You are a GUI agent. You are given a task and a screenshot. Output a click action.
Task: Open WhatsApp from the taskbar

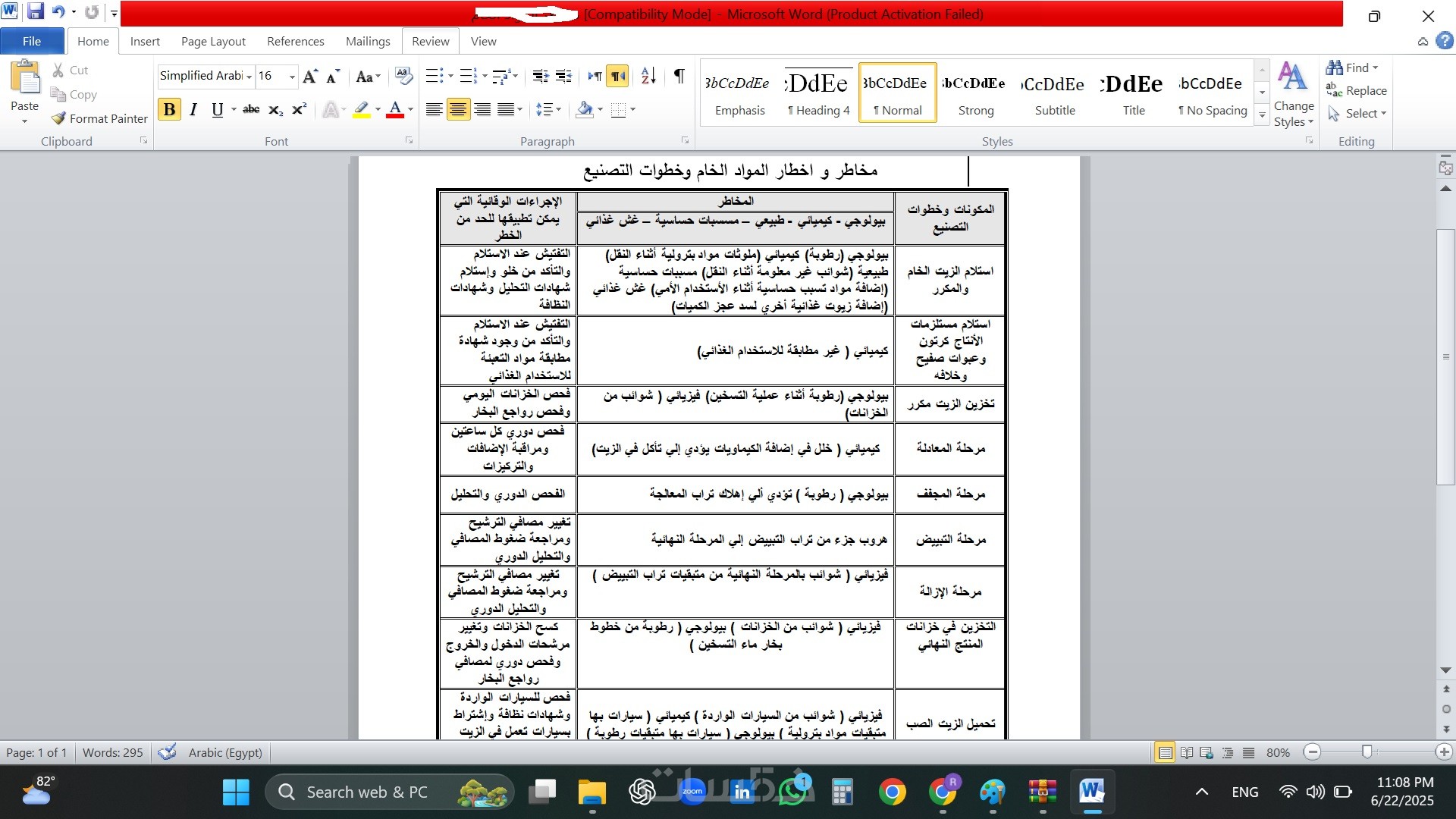coord(792,792)
